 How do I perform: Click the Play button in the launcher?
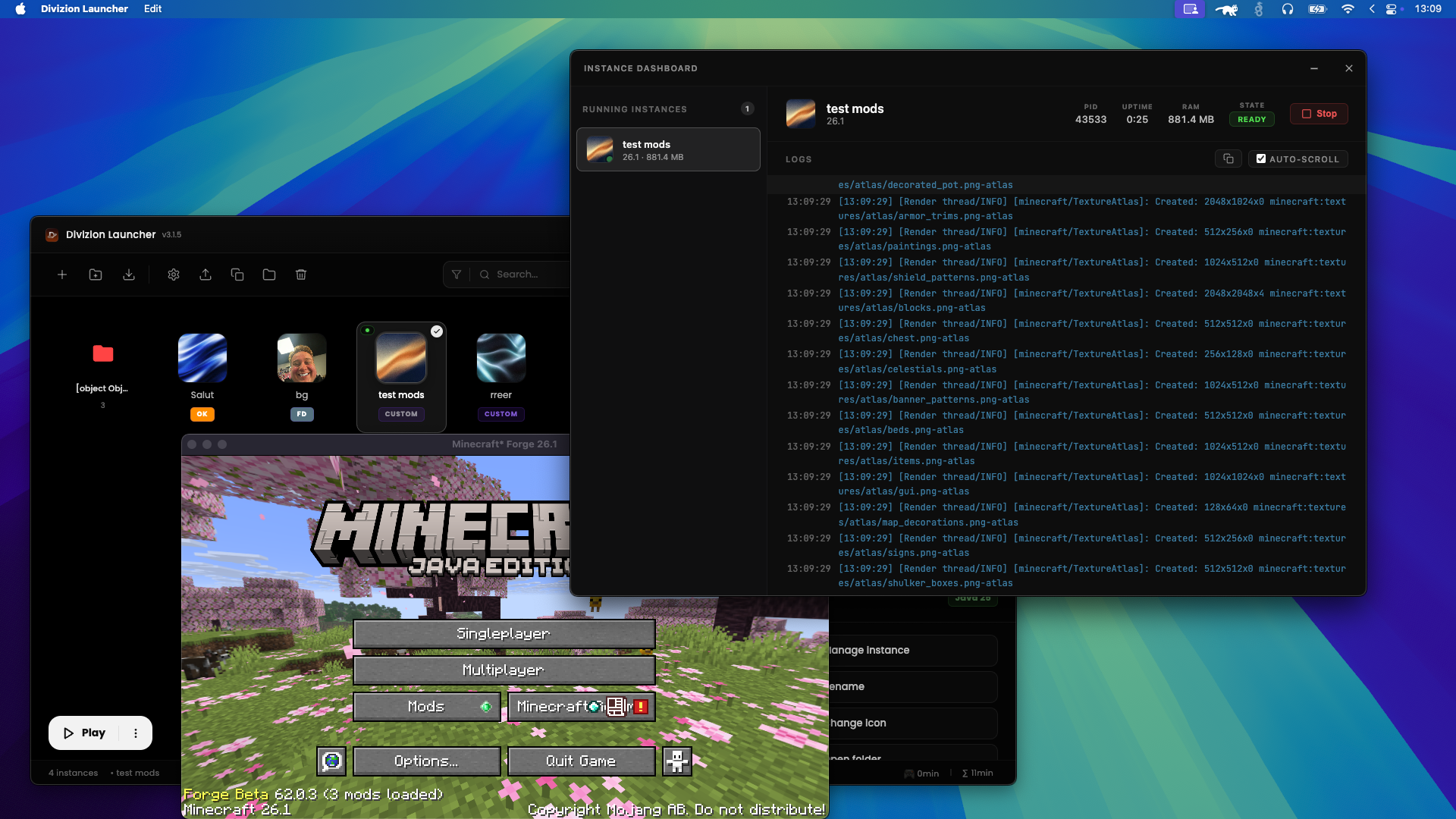click(84, 733)
